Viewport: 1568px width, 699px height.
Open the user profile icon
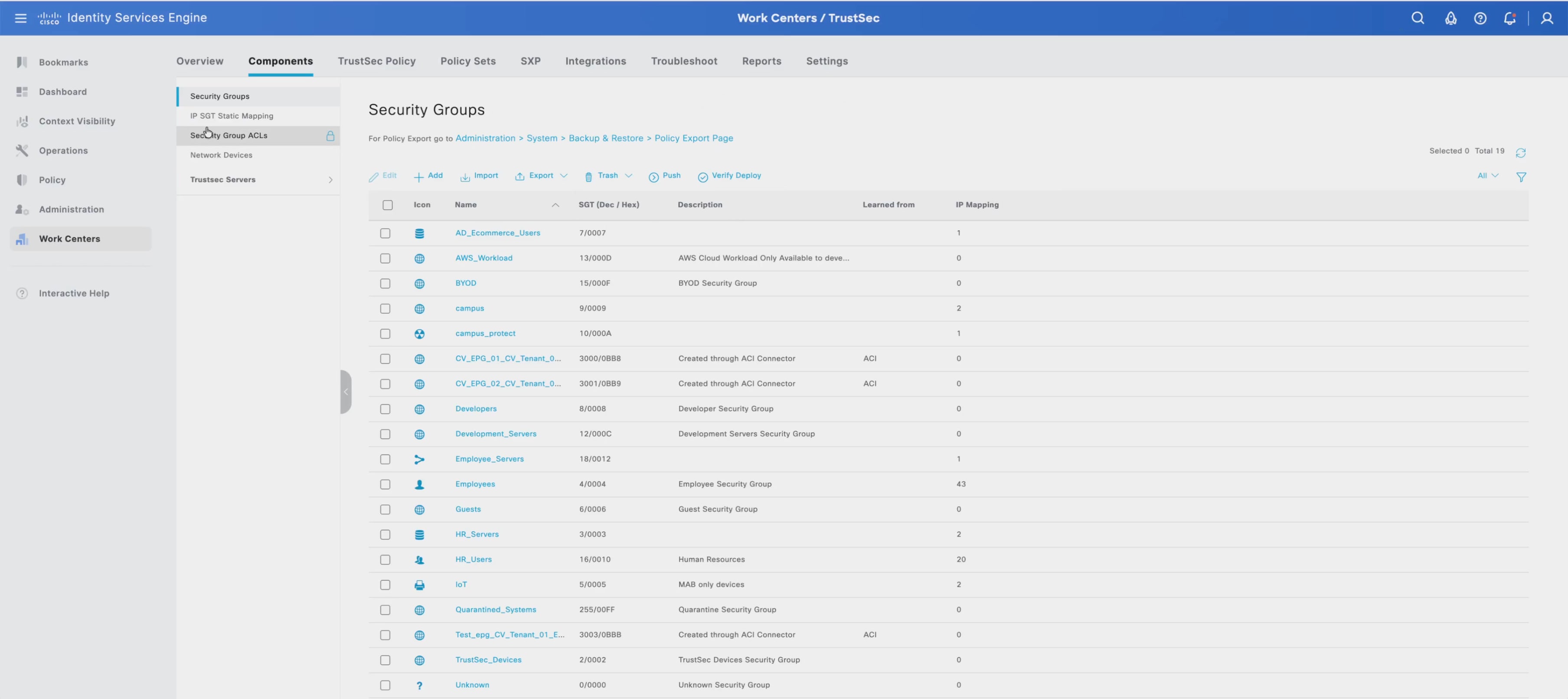click(x=1547, y=18)
